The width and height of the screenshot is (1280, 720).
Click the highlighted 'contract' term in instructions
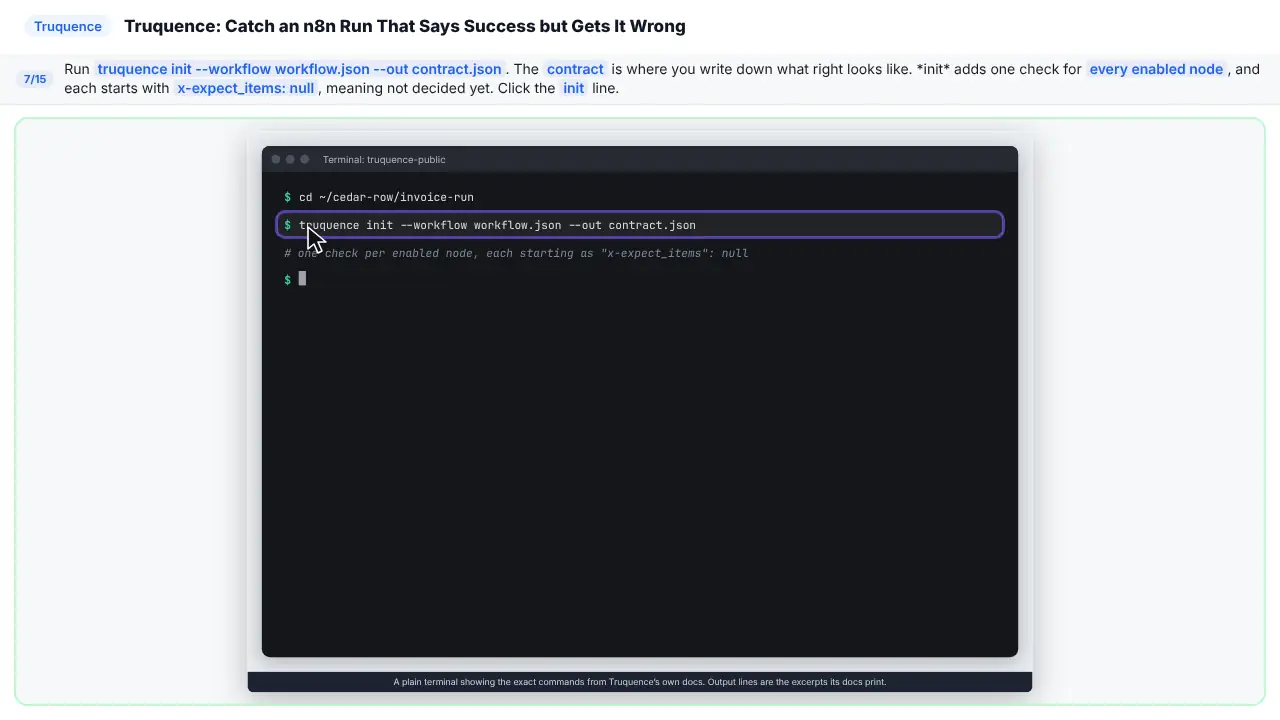point(575,69)
